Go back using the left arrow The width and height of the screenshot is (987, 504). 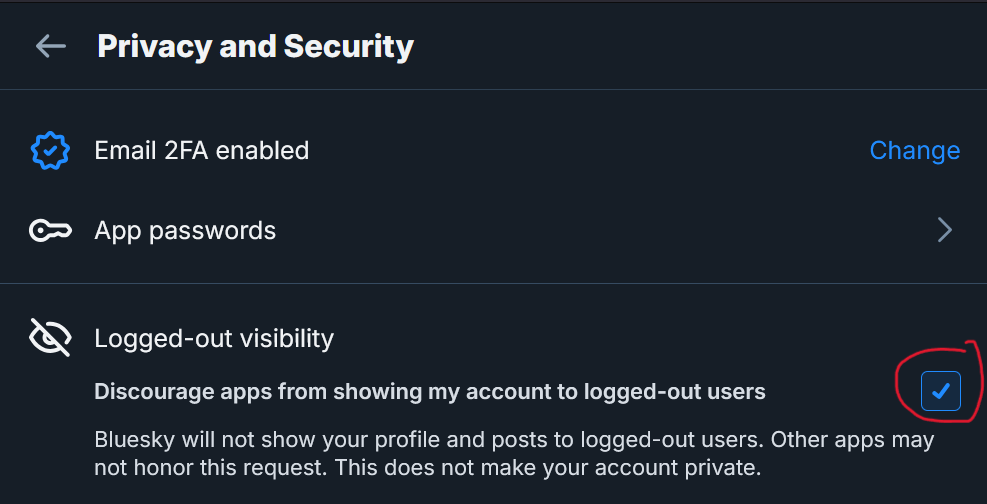(x=50, y=46)
